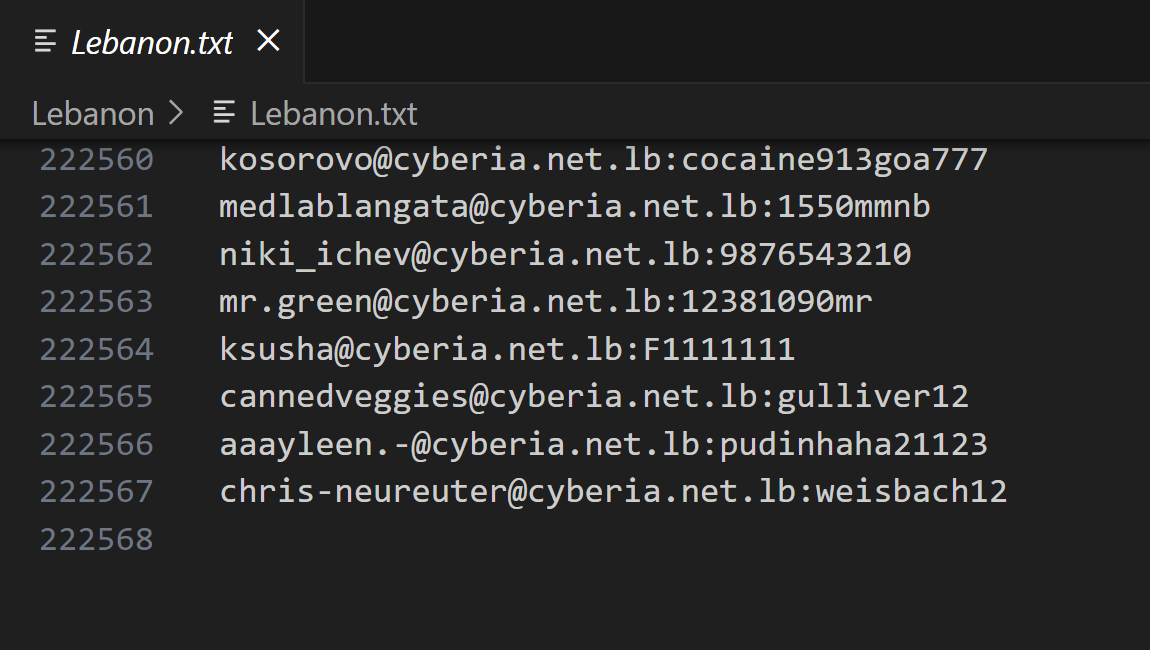Open the Lebanon.txt breadcrumb item

[333, 114]
